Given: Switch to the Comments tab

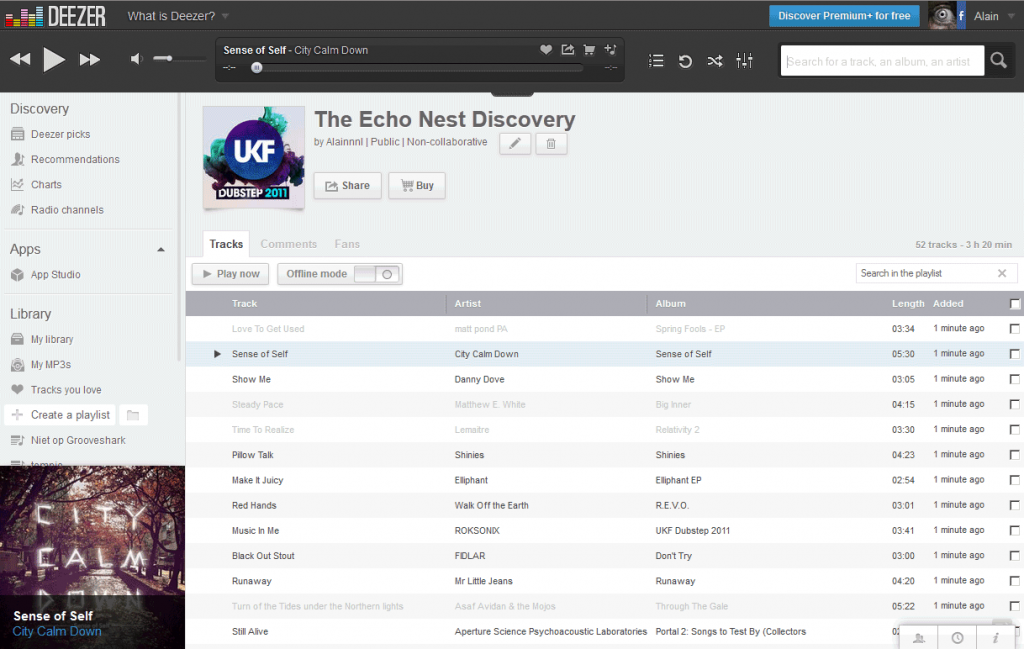Looking at the screenshot, I should (x=288, y=243).
